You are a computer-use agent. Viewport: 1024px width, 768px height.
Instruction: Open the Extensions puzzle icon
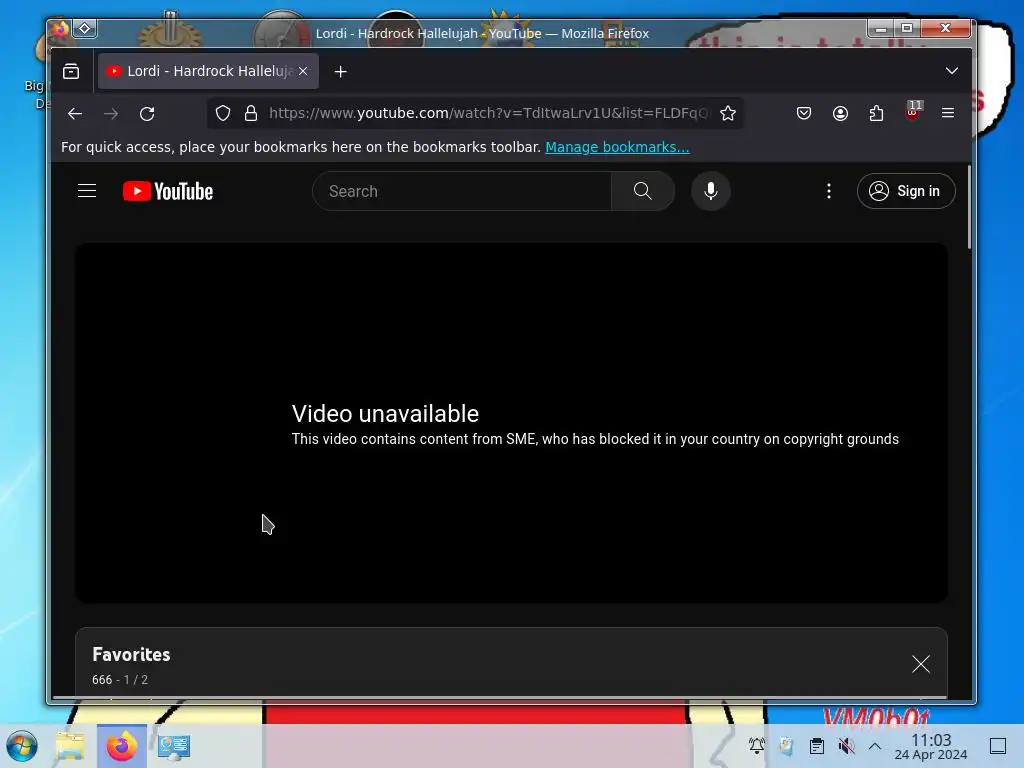coord(876,114)
